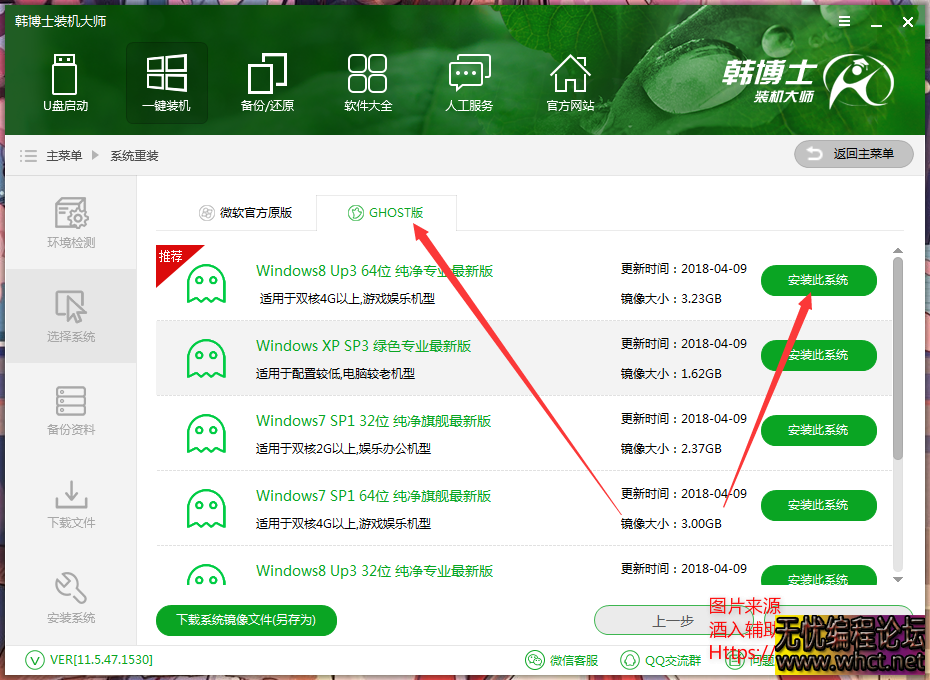Select Windows8 Up3 32位 纯净专业最新版 title
Screen dimensions: 930x680
pos(374,571)
